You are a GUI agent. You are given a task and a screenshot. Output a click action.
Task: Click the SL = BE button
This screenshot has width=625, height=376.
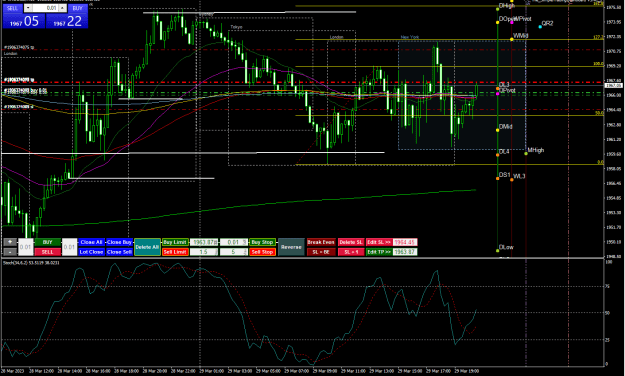click(321, 252)
